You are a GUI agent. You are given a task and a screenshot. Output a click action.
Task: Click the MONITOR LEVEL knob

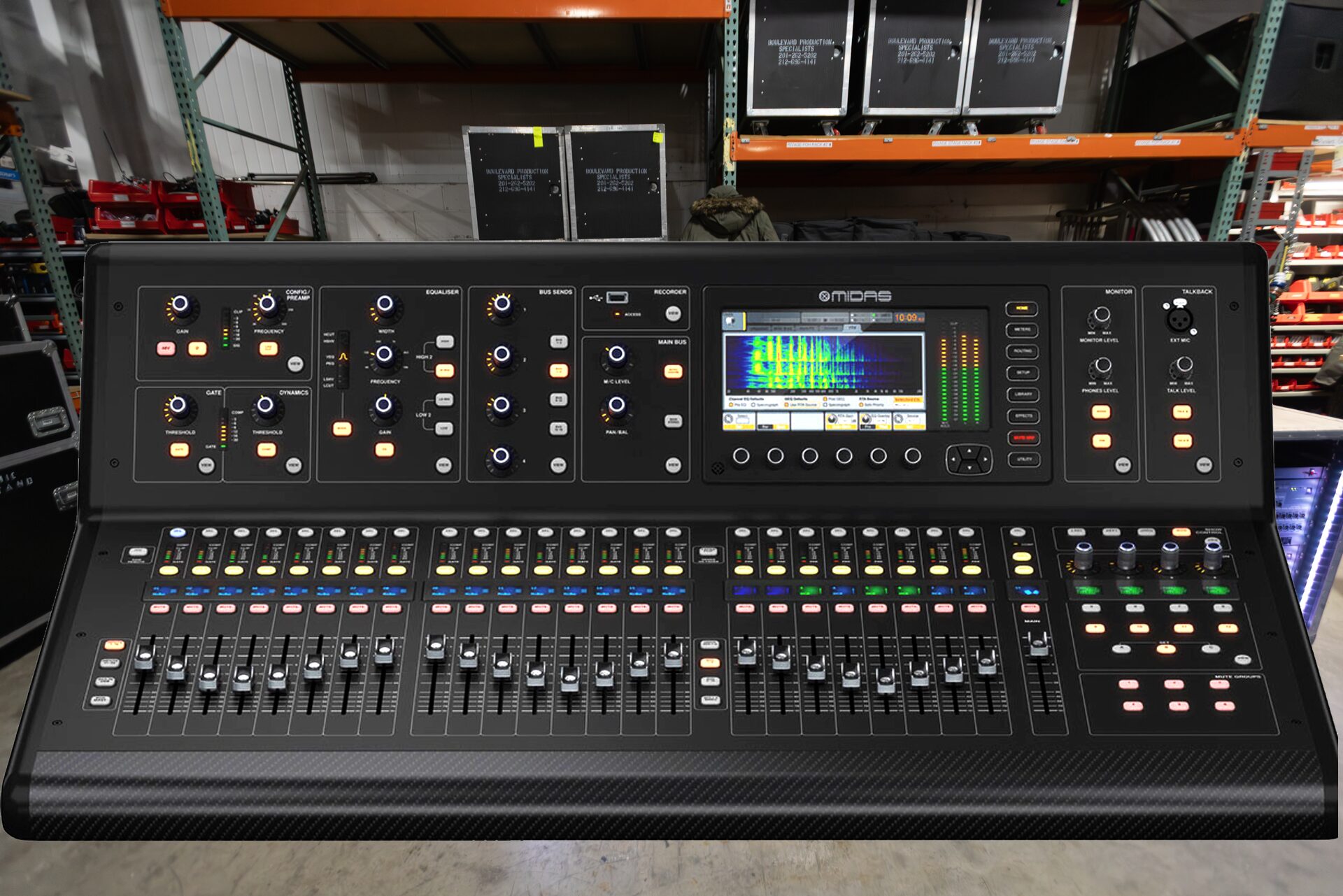(x=1101, y=315)
